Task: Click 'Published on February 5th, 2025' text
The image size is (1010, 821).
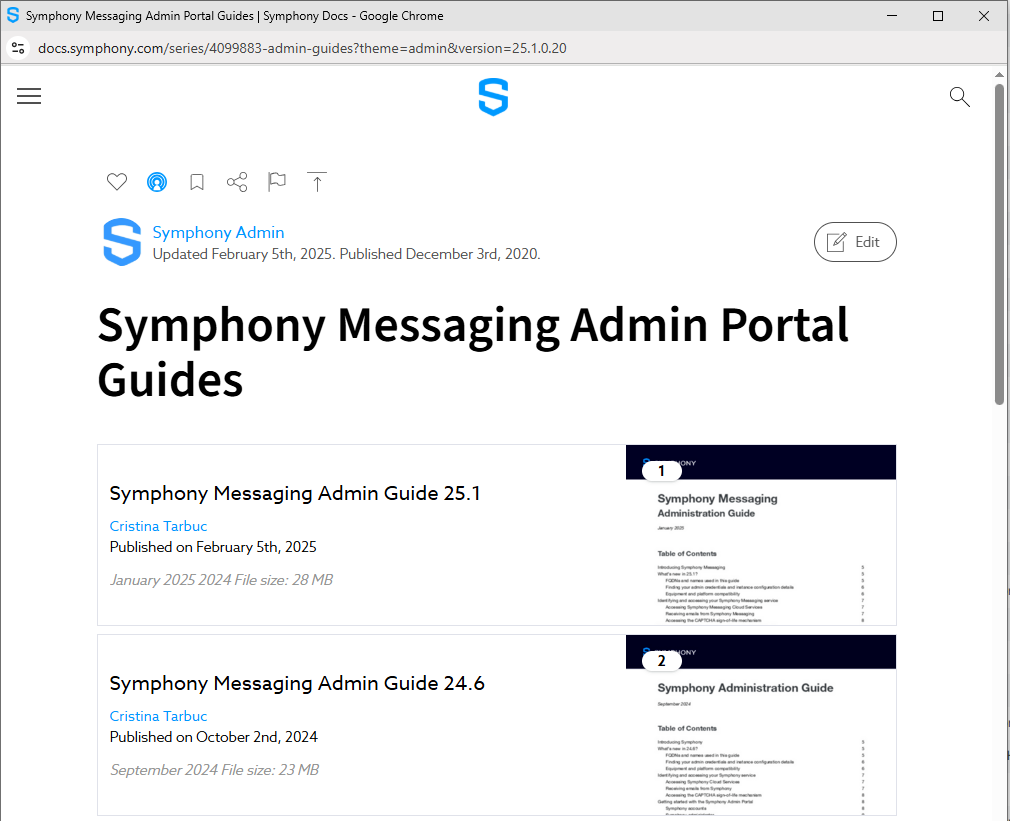Action: click(213, 547)
